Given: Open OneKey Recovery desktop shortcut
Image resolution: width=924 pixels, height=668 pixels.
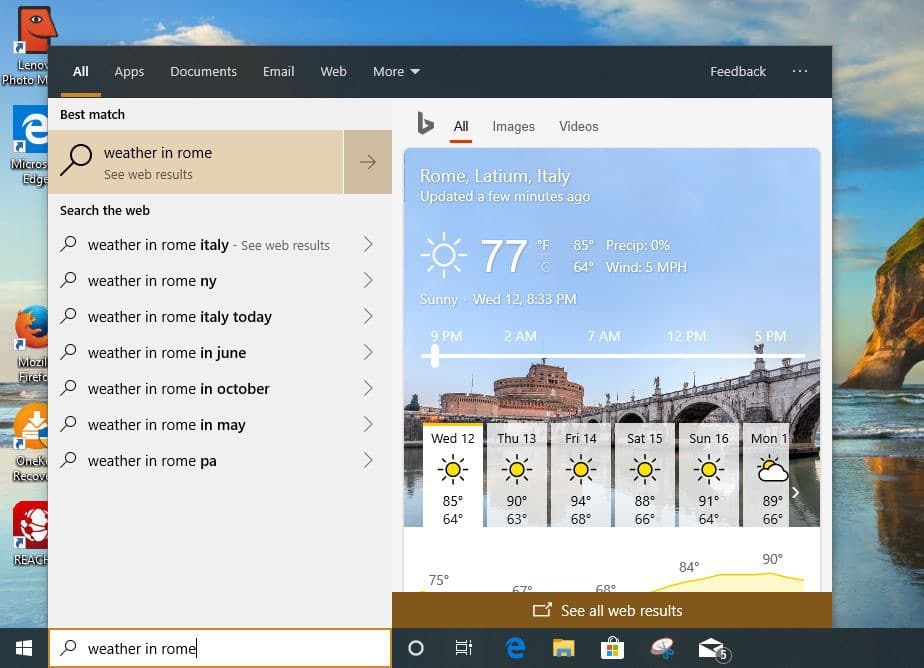Looking at the screenshot, I should [x=31, y=442].
